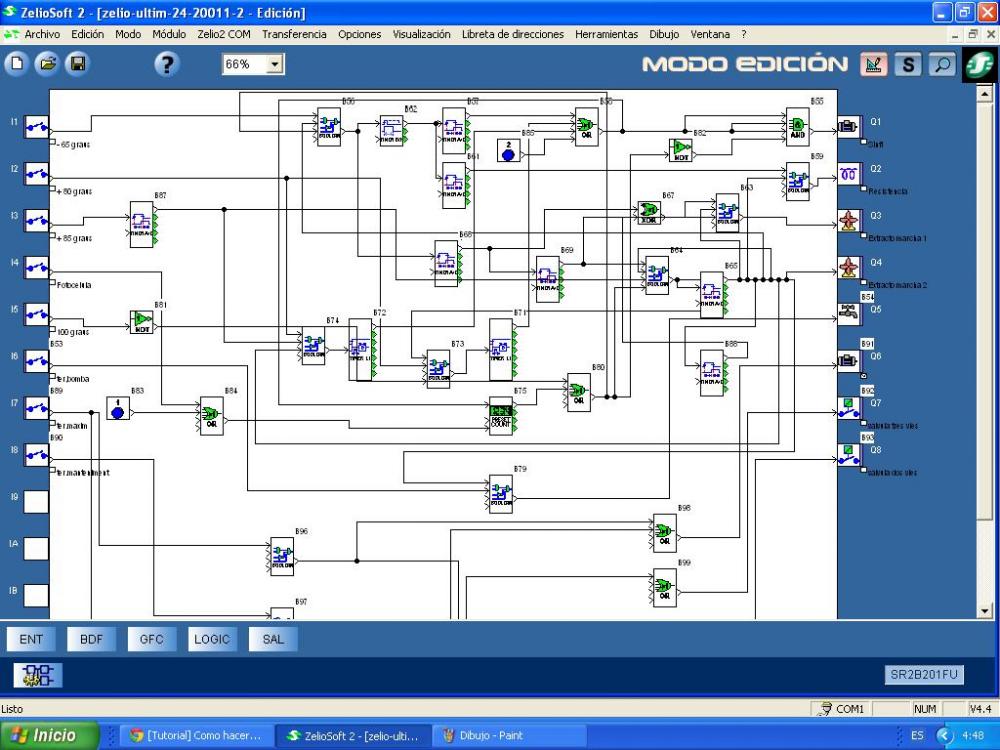Select output Q5 tap block
This screenshot has width=1000, height=750.
(849, 314)
